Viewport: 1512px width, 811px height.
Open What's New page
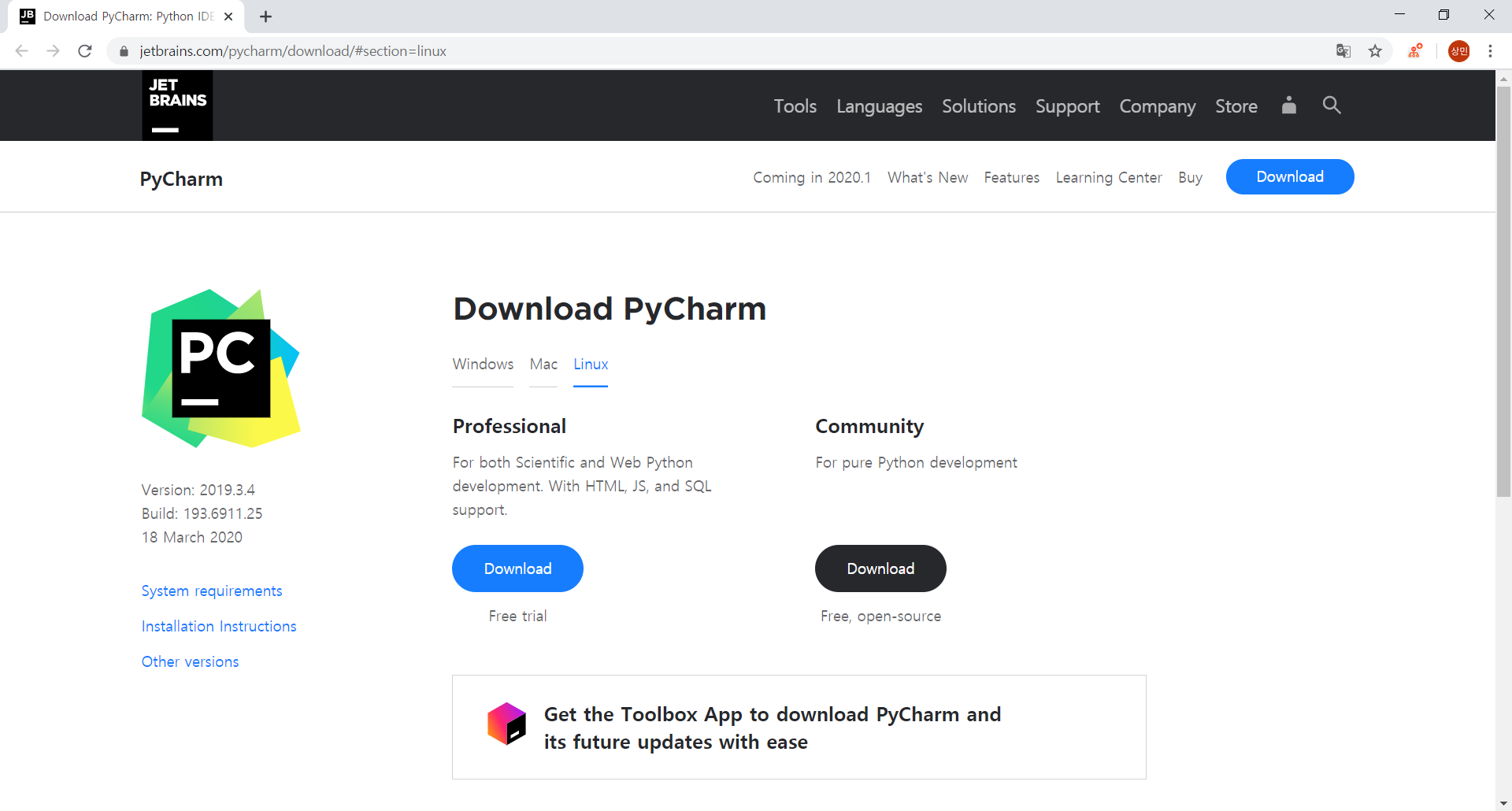928,178
